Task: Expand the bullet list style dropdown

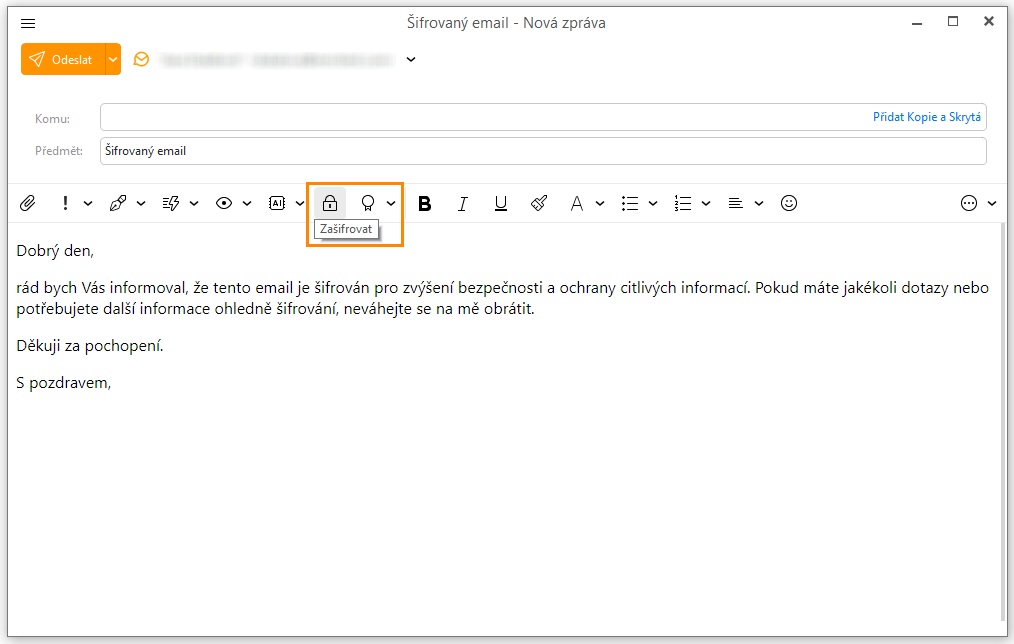Action: coord(653,203)
